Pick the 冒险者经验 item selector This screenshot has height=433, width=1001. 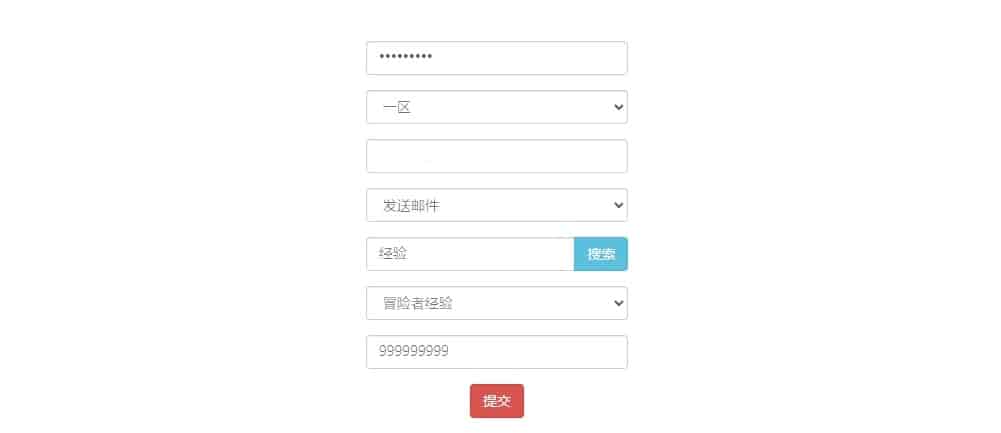(497, 303)
